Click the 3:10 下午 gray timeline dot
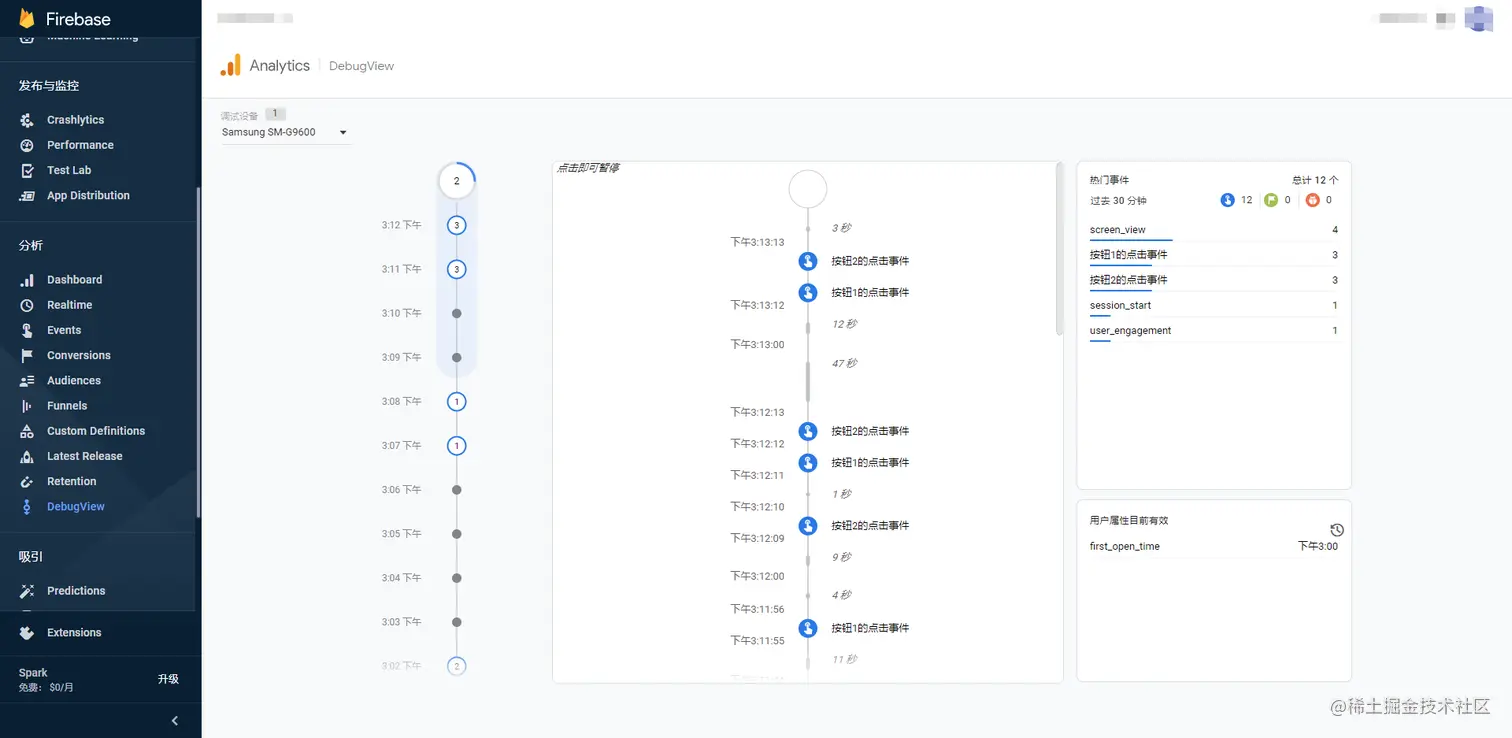Screen dimensions: 1512x738 [x=457, y=313]
